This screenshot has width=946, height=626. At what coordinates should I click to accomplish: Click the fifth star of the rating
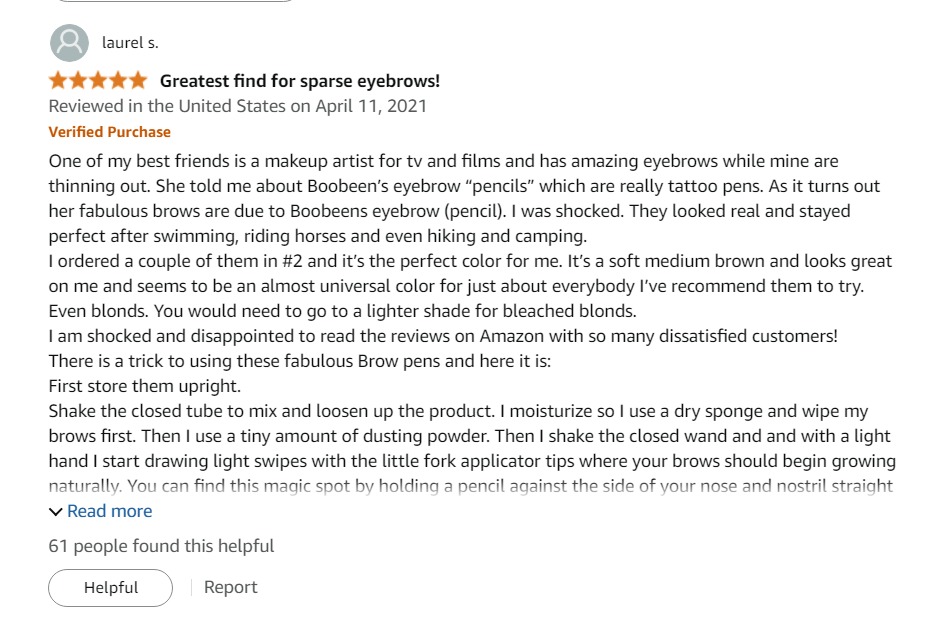[x=137, y=81]
